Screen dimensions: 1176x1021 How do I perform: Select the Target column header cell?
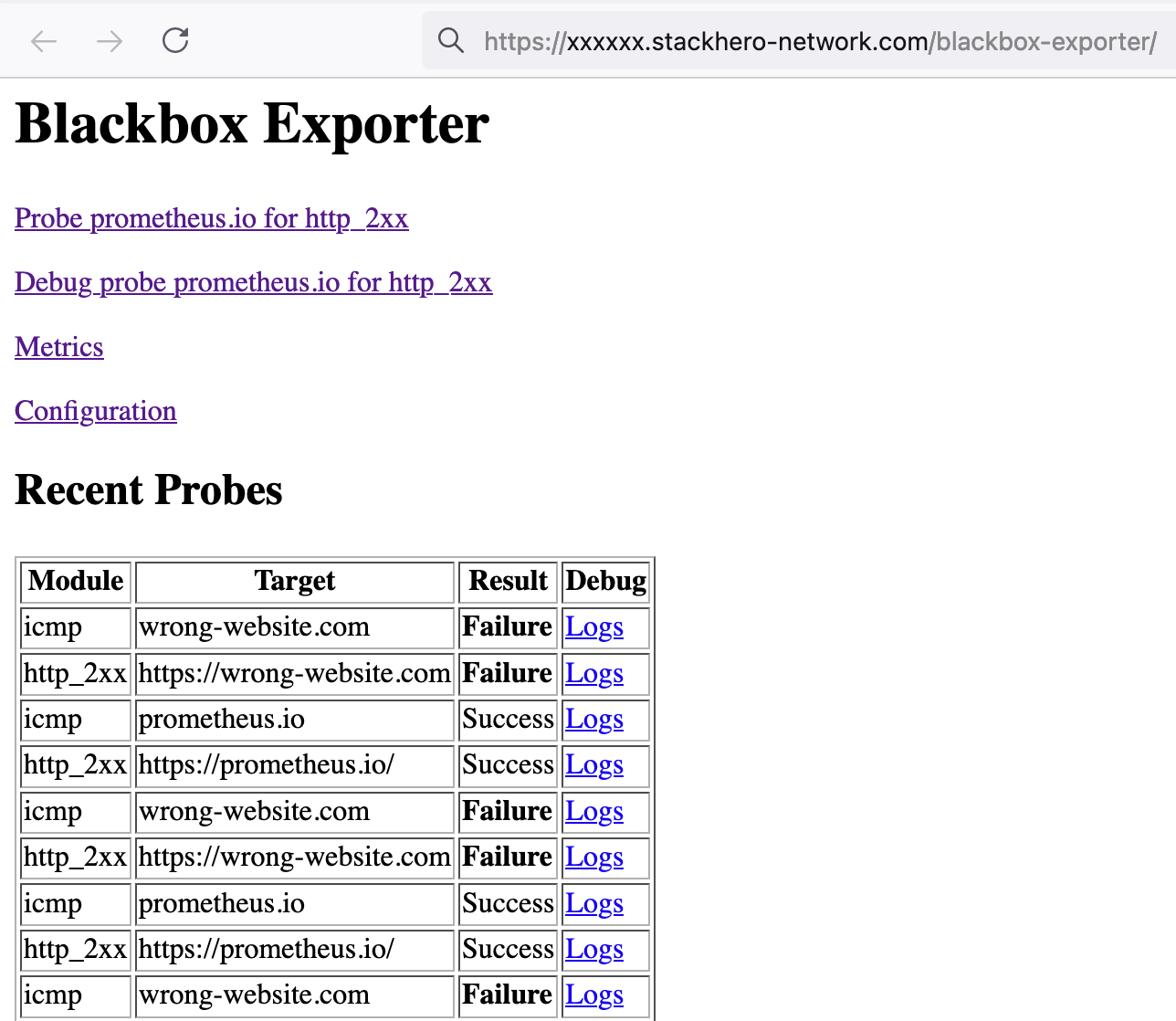(294, 582)
